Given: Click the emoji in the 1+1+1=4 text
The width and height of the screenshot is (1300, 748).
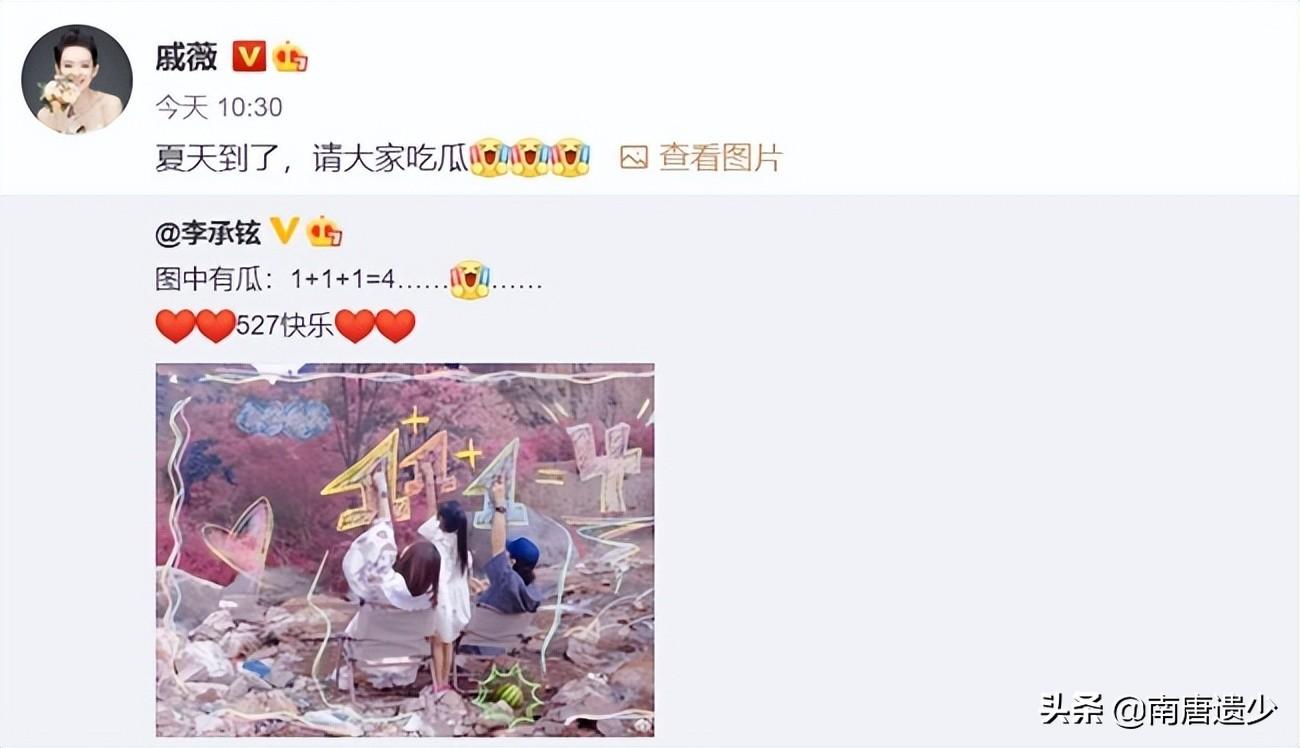Looking at the screenshot, I should click(x=469, y=280).
